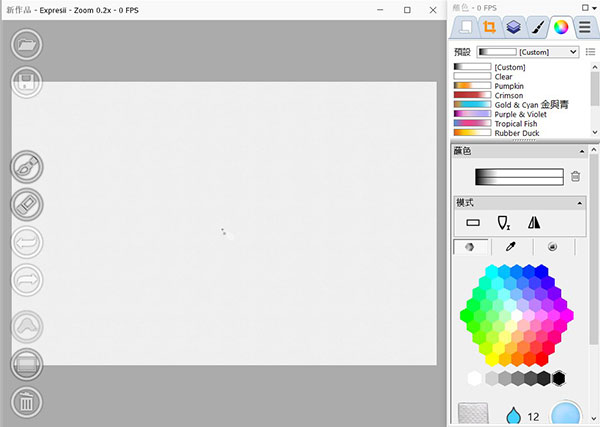Click the current black-to-white gradient bar

[x=519, y=177]
